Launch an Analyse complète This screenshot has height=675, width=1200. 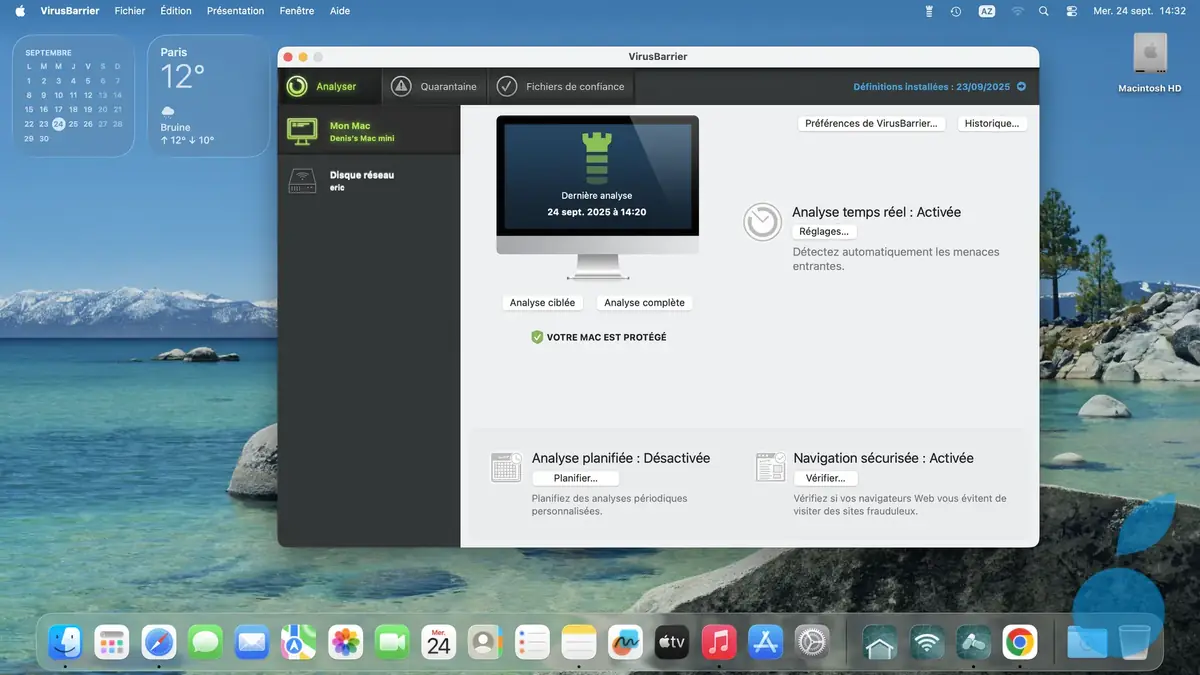click(x=645, y=302)
